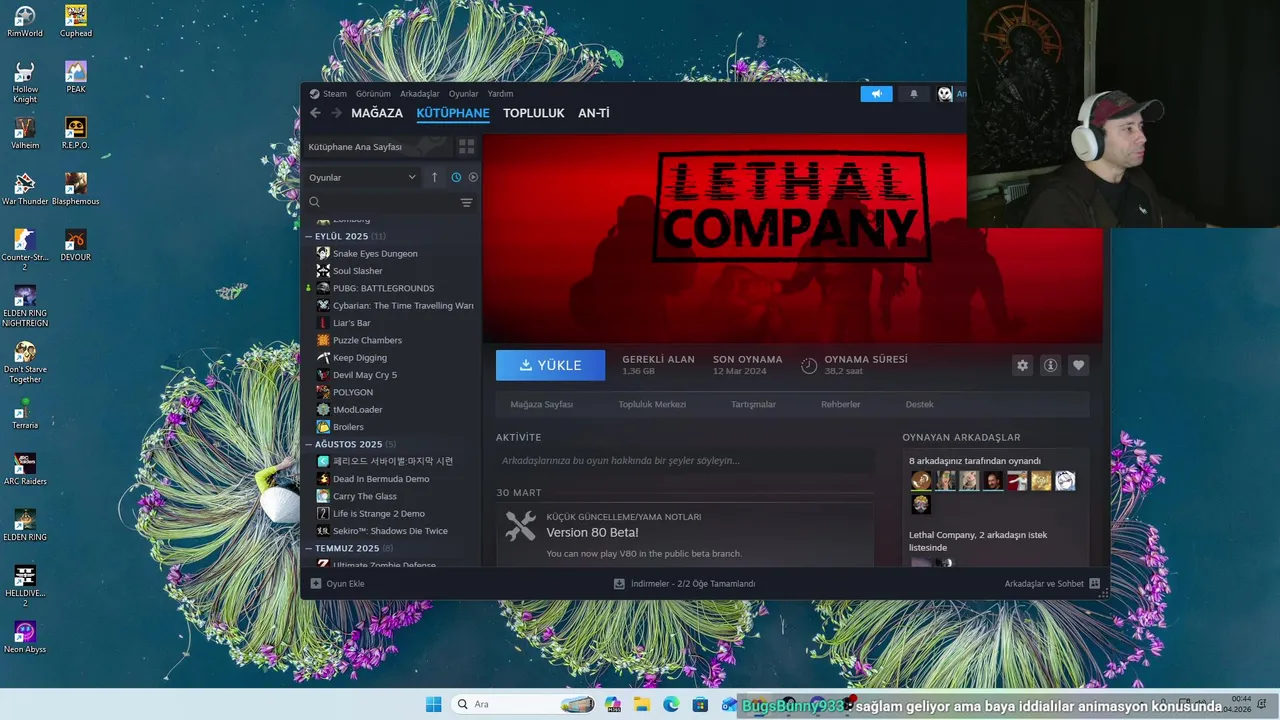Image resolution: width=1280 pixels, height=720 pixels.
Task: Select Liar's Bar in library list
Action: coord(351,323)
